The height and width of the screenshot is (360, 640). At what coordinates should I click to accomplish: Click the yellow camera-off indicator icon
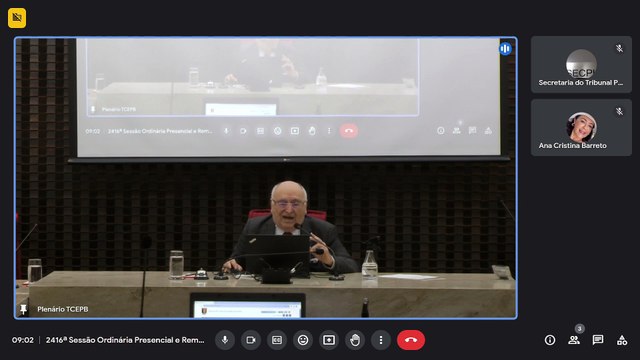[17, 18]
